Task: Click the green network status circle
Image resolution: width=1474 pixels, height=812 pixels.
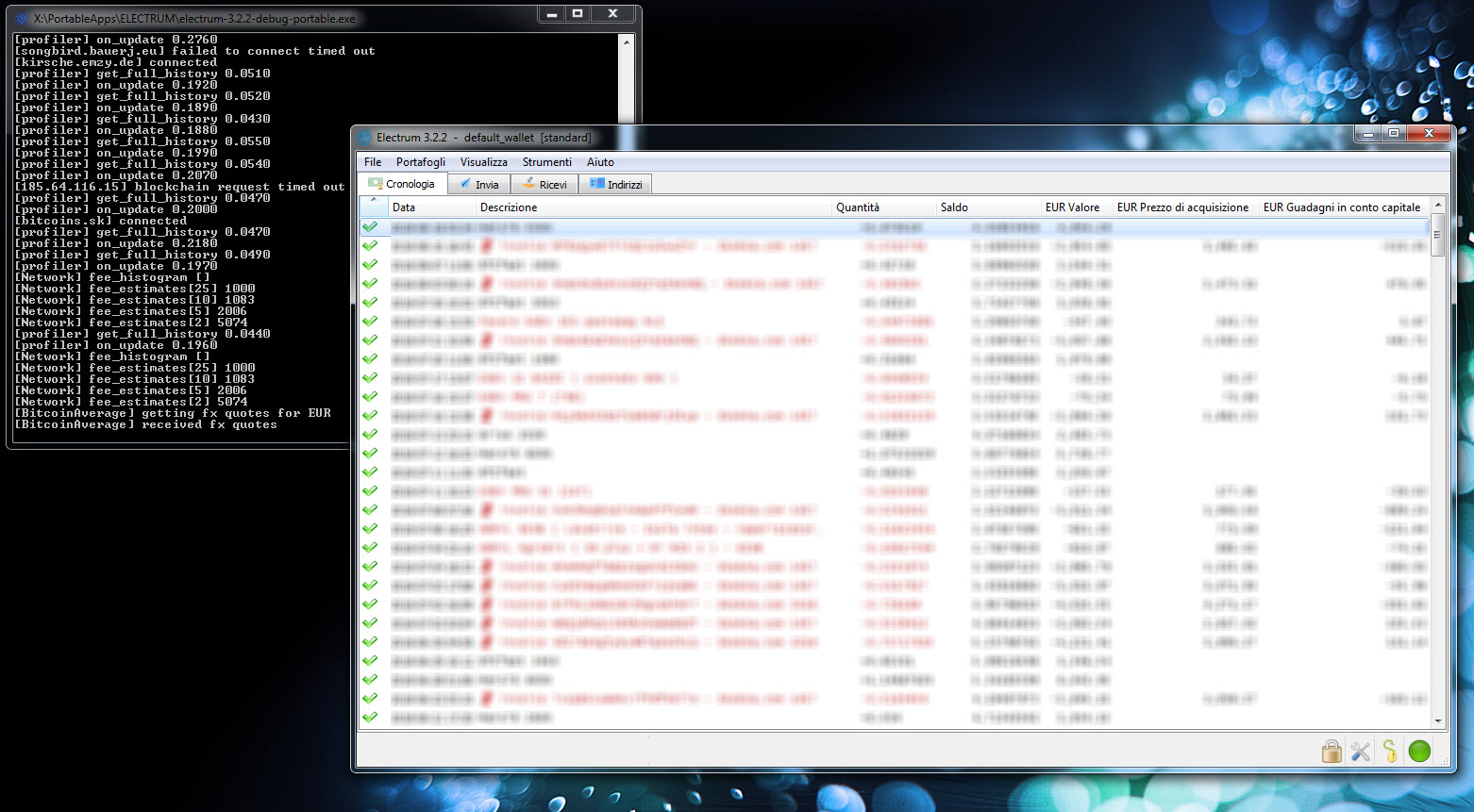Action: point(1419,751)
